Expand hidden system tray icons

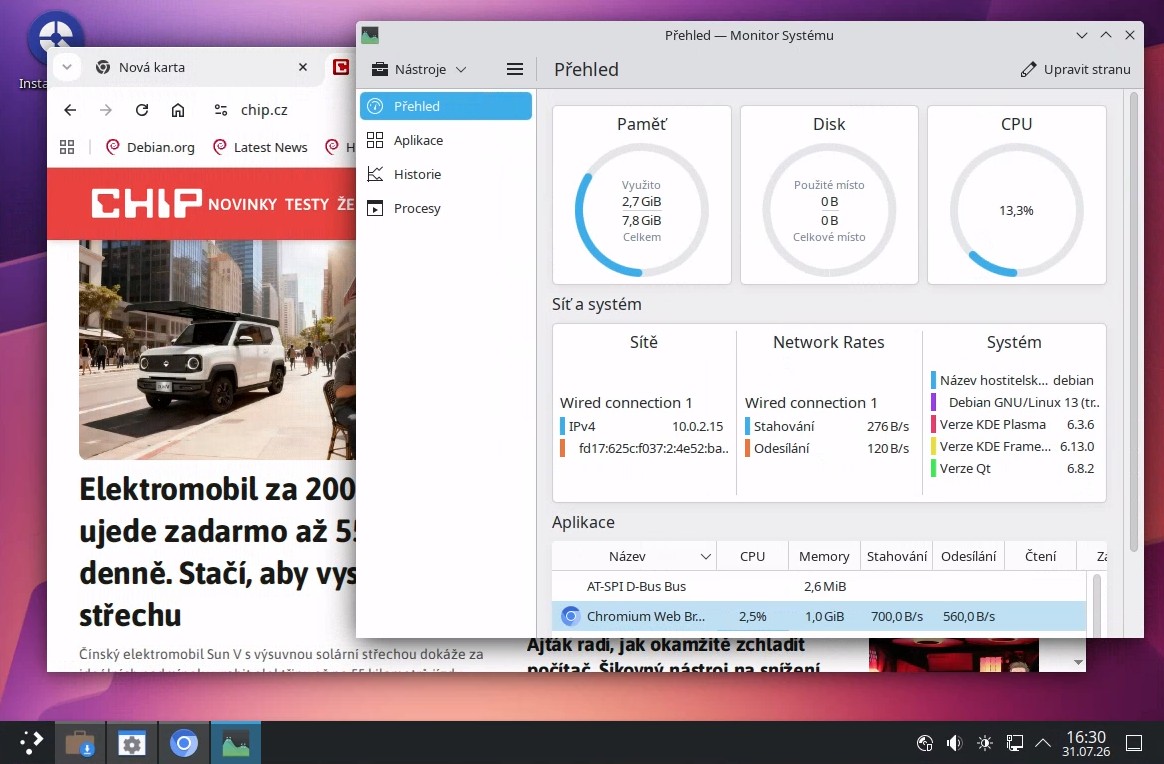pyautogui.click(x=1042, y=742)
